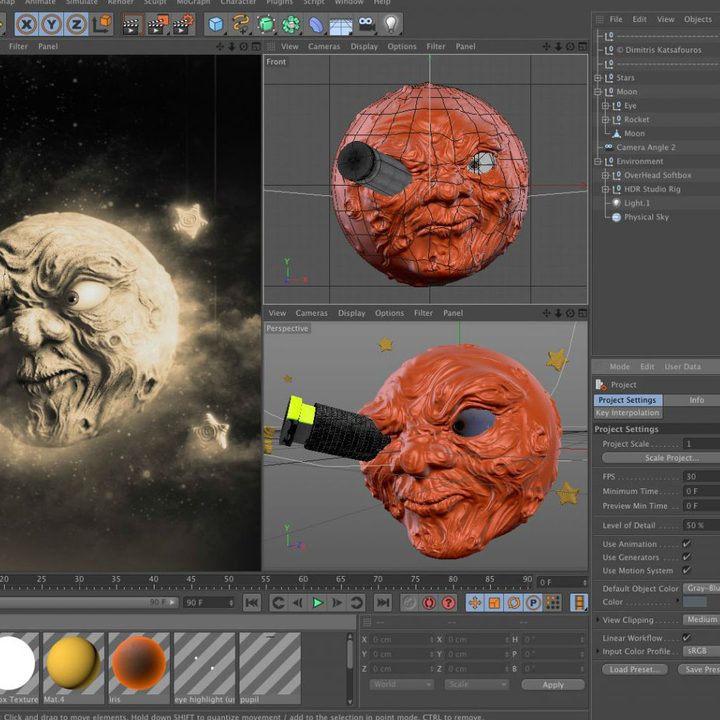Click Front viewport move camera icon
720x720 pixels.
click(546, 46)
